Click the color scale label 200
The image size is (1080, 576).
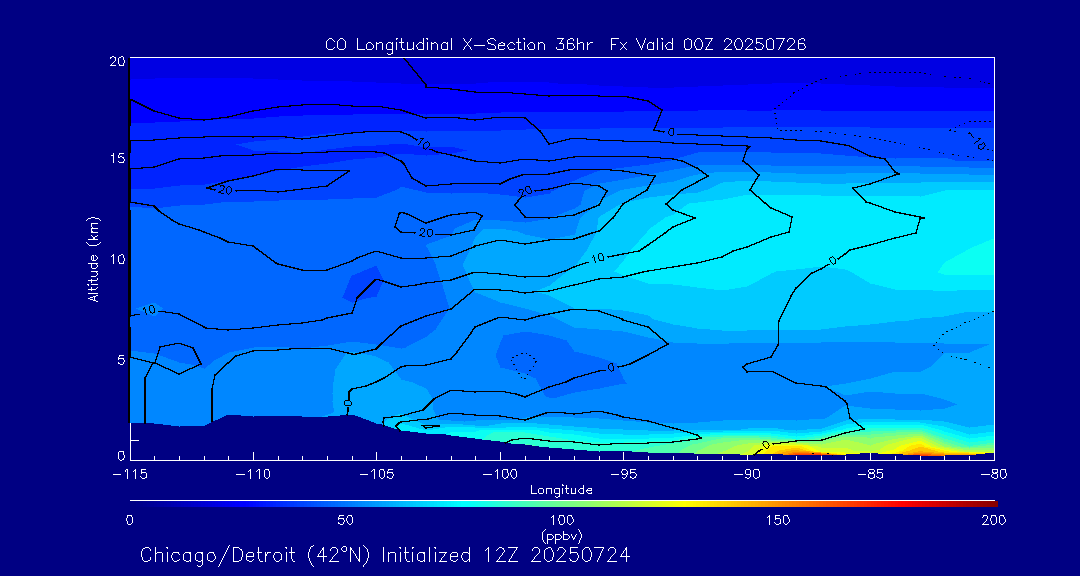coord(994,520)
